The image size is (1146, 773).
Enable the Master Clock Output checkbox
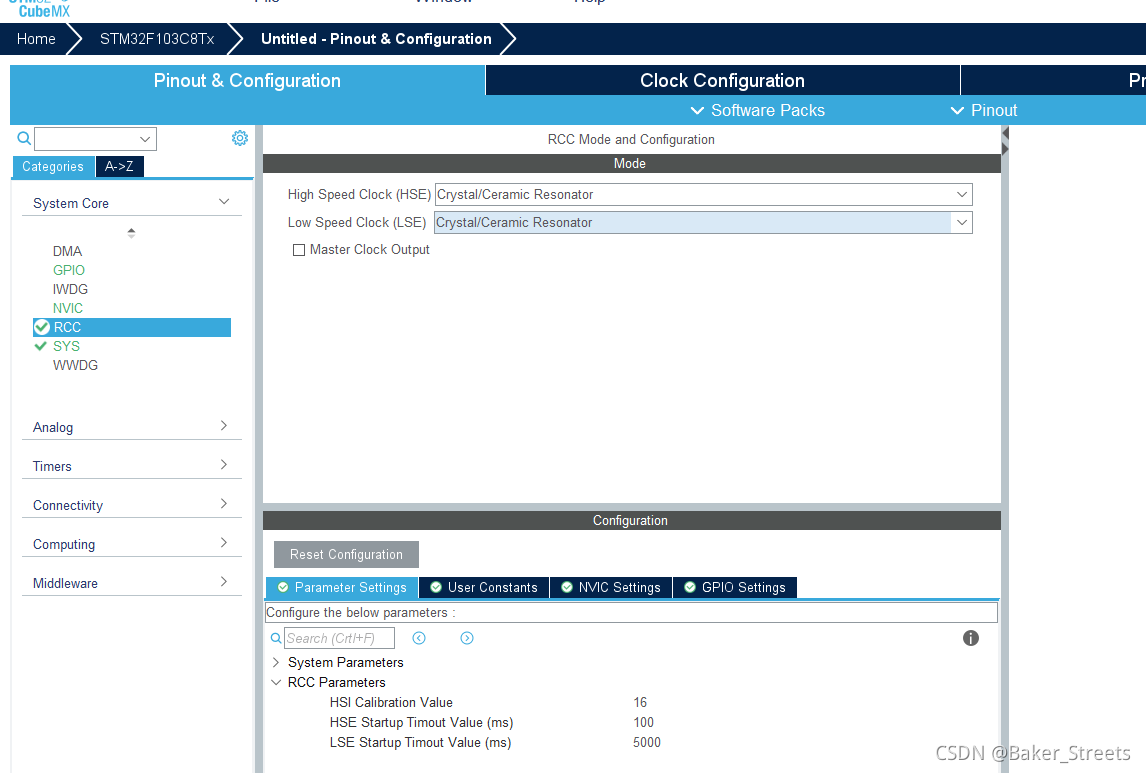click(x=299, y=250)
